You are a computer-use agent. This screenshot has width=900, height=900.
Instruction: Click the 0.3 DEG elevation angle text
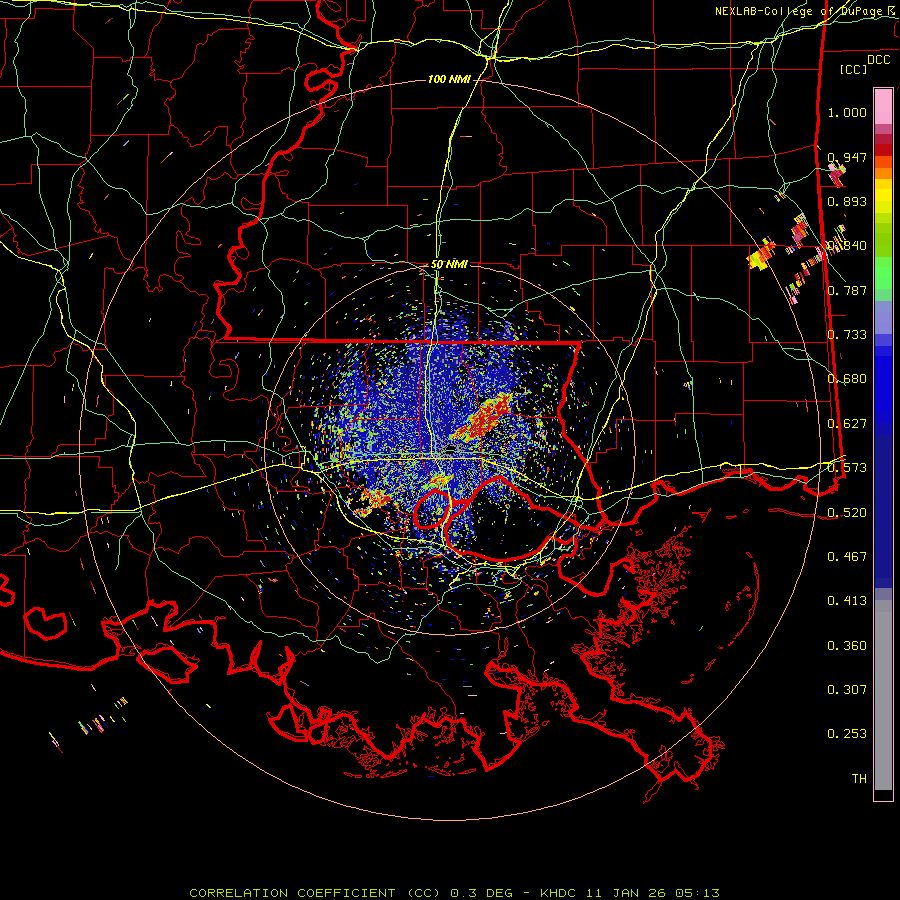pyautogui.click(x=481, y=893)
